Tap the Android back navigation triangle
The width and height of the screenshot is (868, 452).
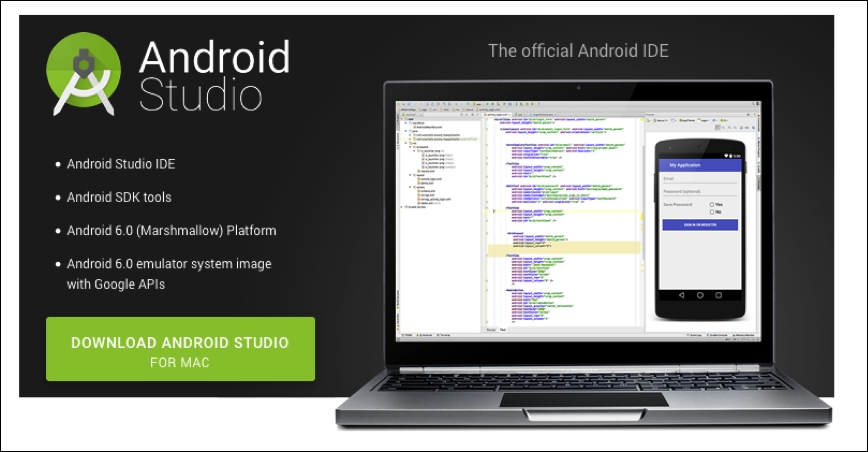tap(681, 295)
